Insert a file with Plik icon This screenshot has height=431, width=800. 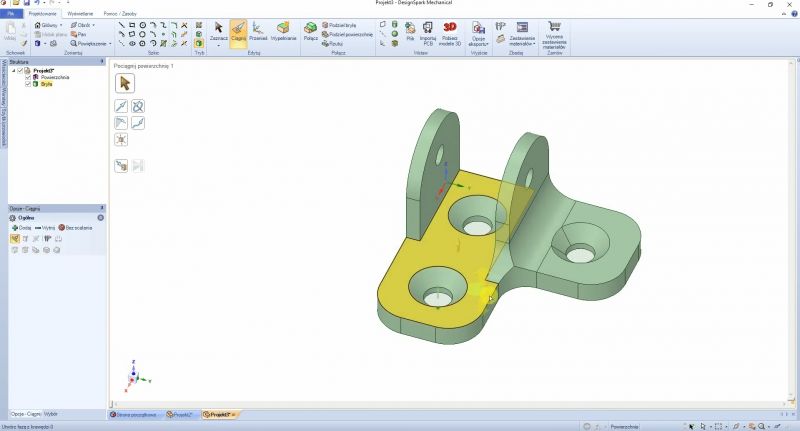[410, 32]
